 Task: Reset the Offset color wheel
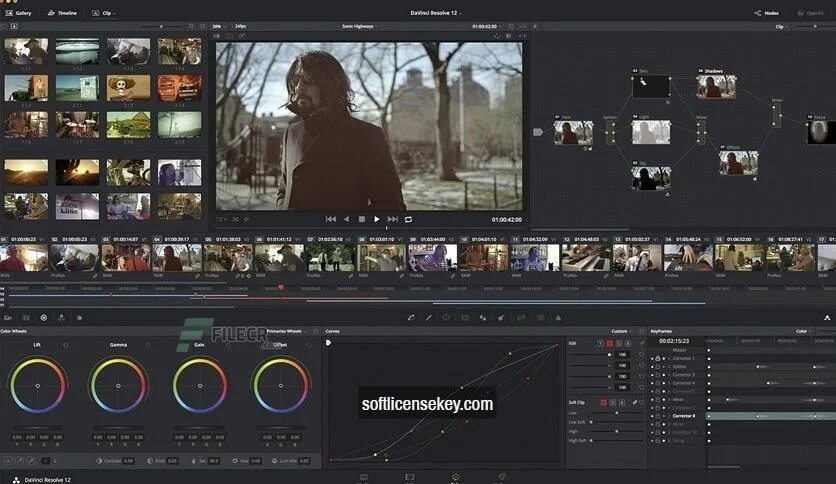point(309,345)
